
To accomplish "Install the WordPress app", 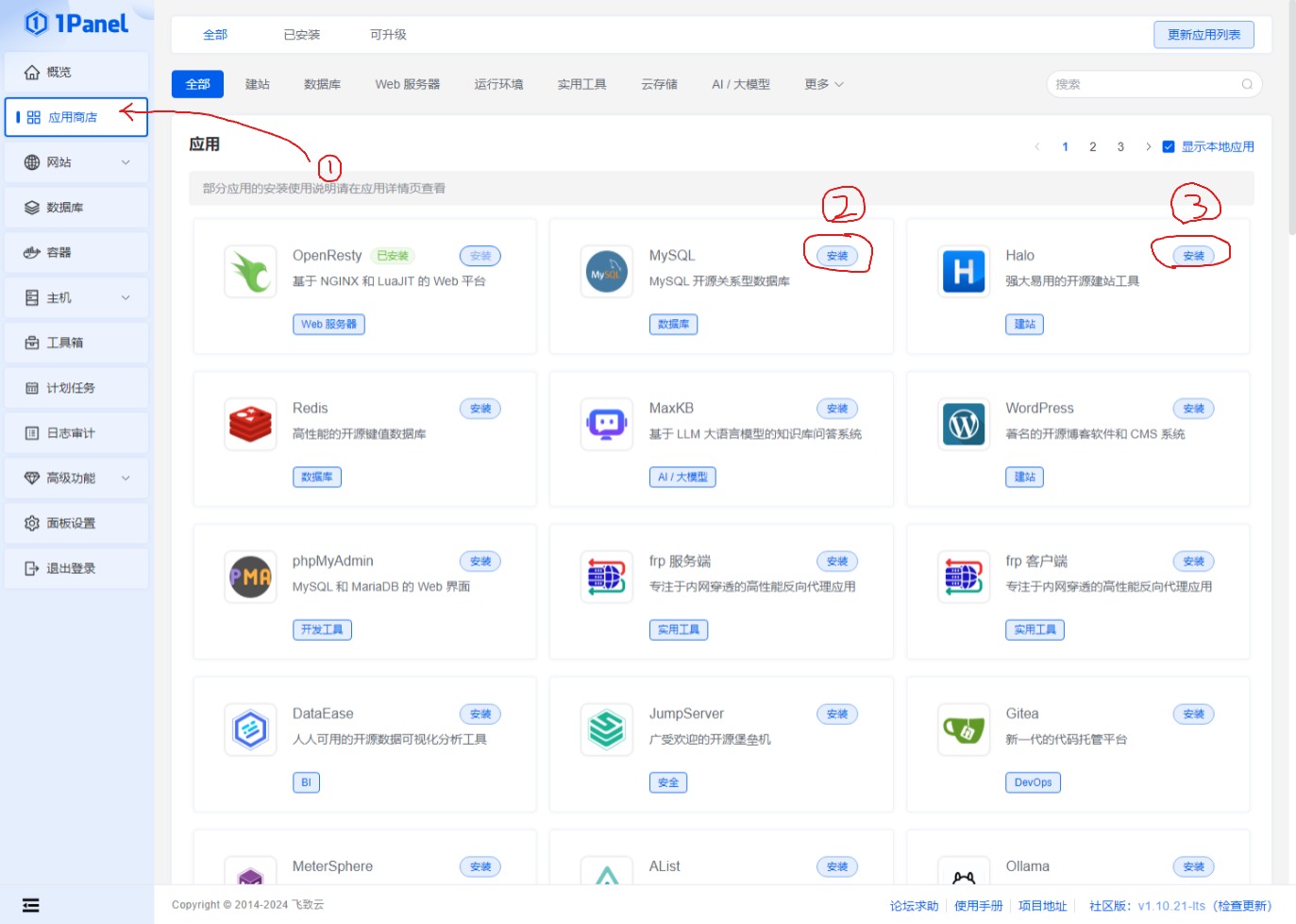I will coord(1194,409).
